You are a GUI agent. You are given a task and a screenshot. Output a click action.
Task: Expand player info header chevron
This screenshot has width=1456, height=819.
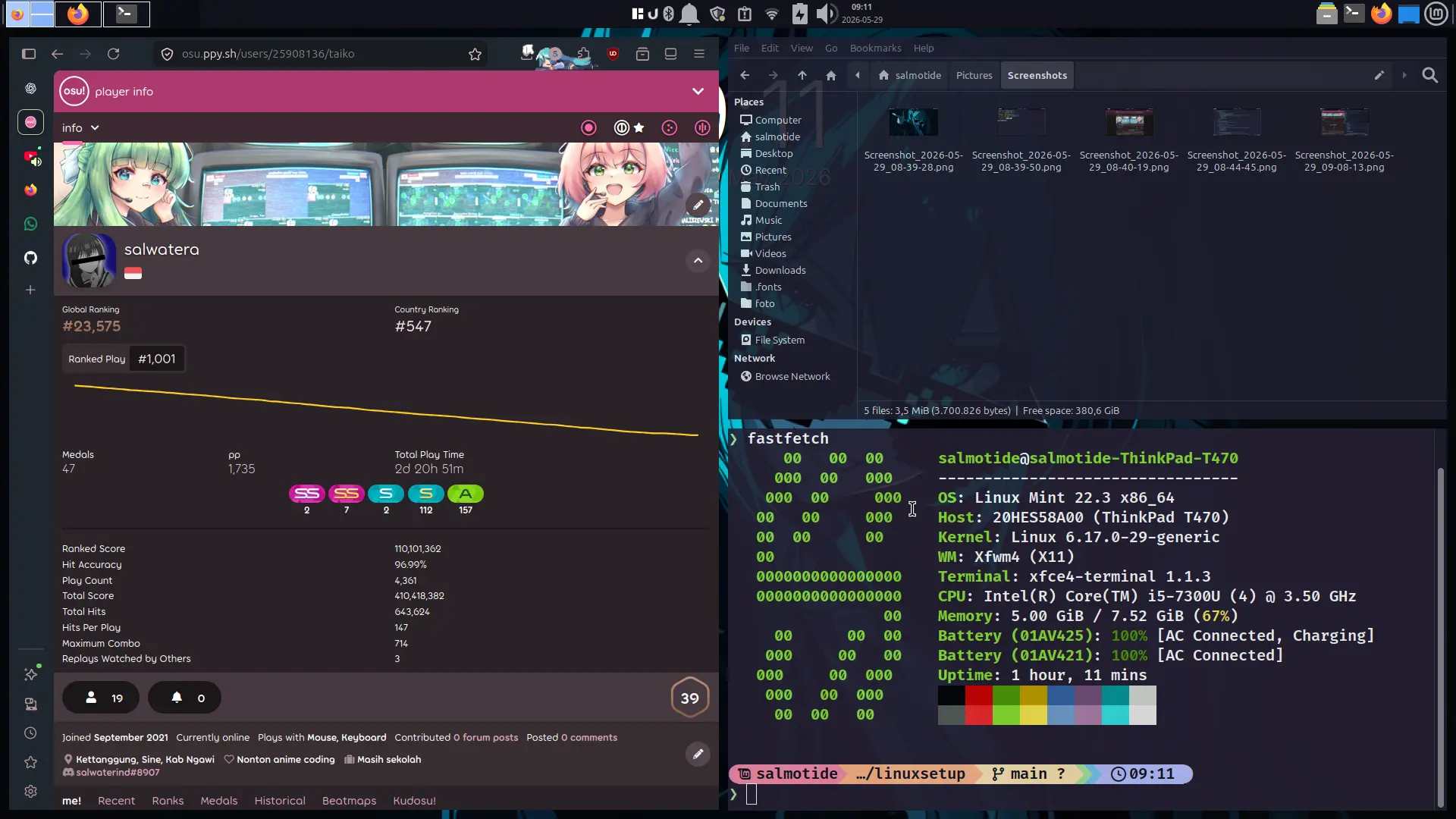coord(698,92)
